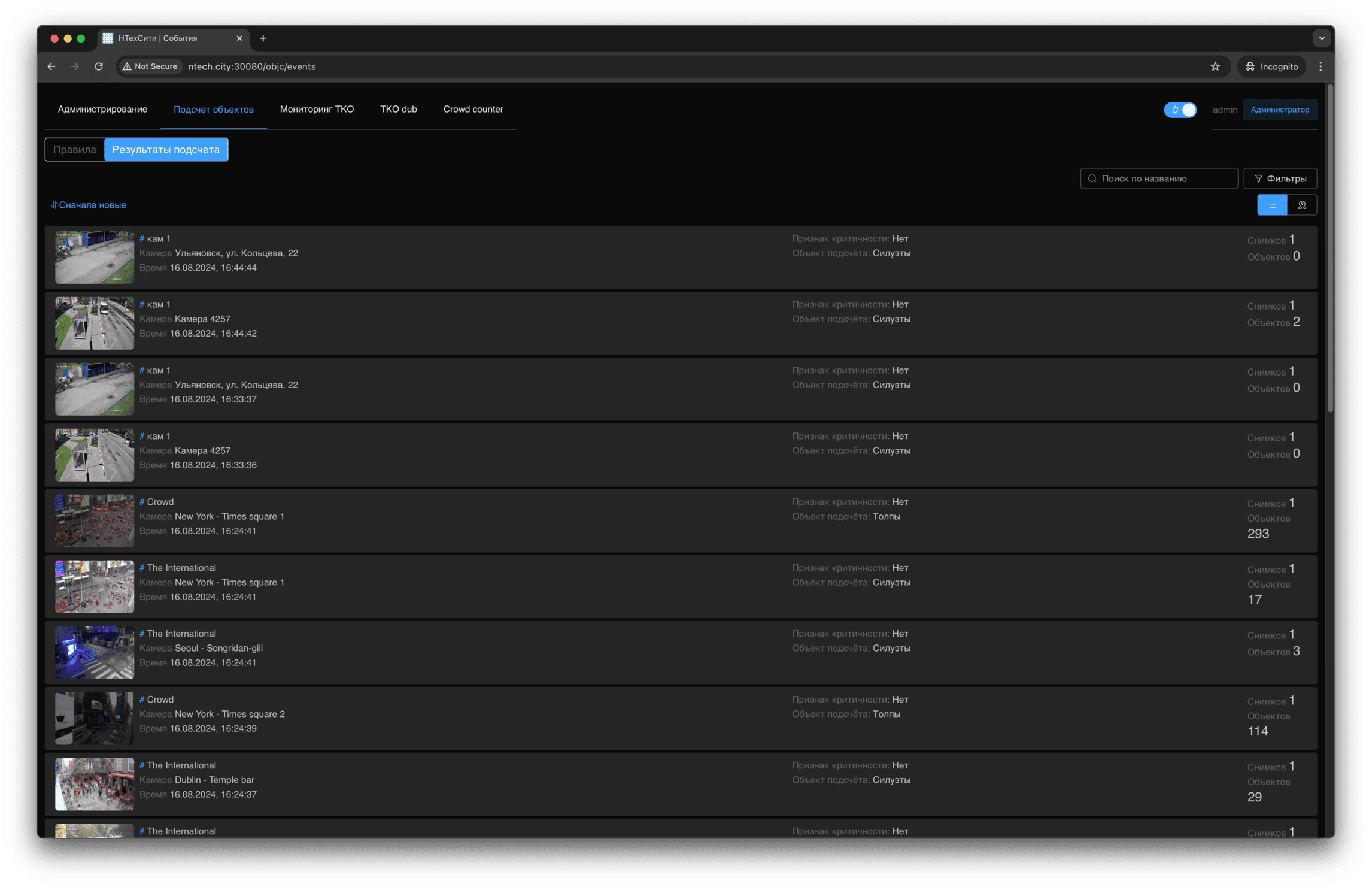
Task: Toggle the light/dark theme switch
Action: tap(1180, 110)
